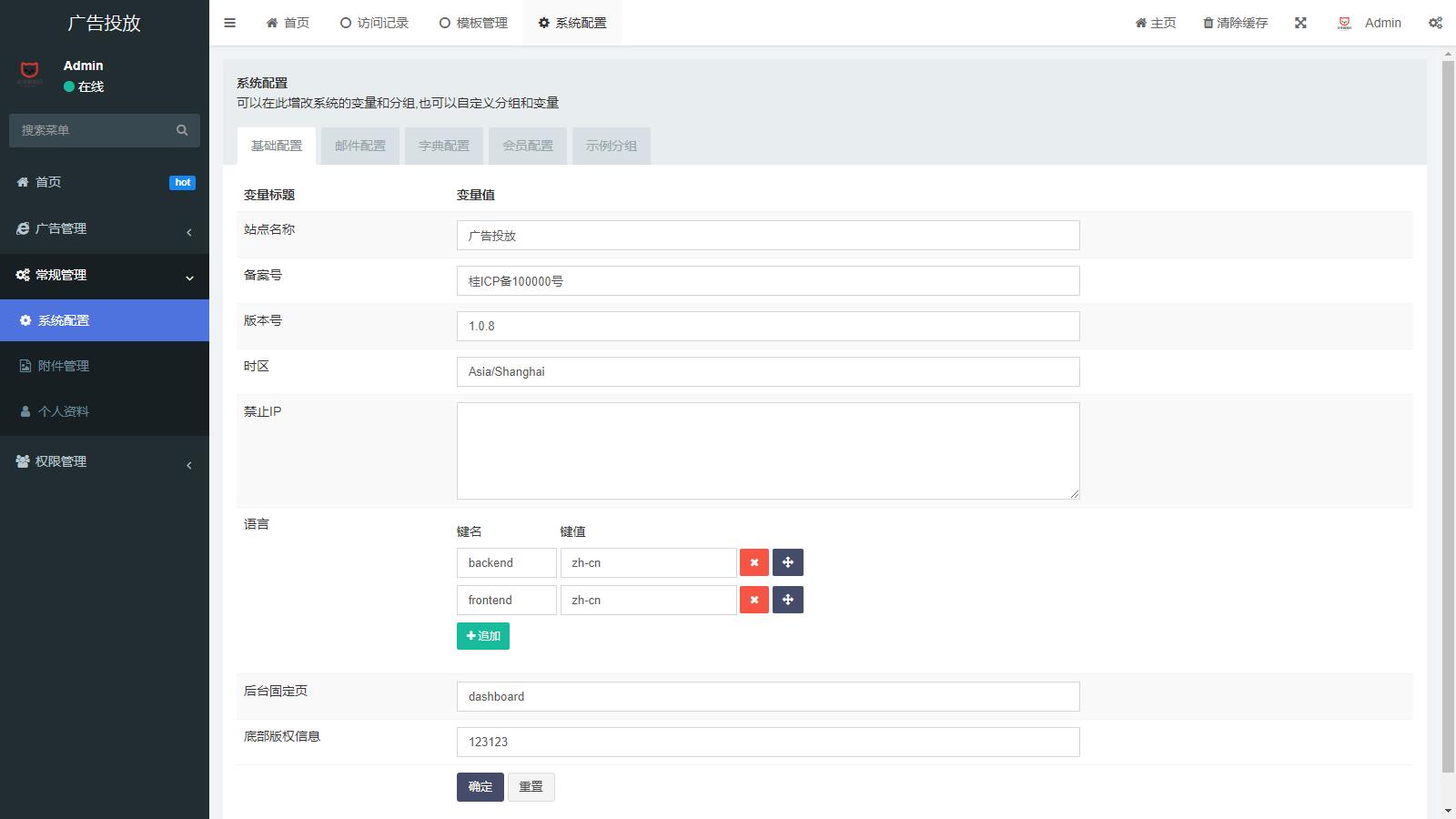
Task: Expand the 权限管理 sidebar menu
Action: point(105,461)
